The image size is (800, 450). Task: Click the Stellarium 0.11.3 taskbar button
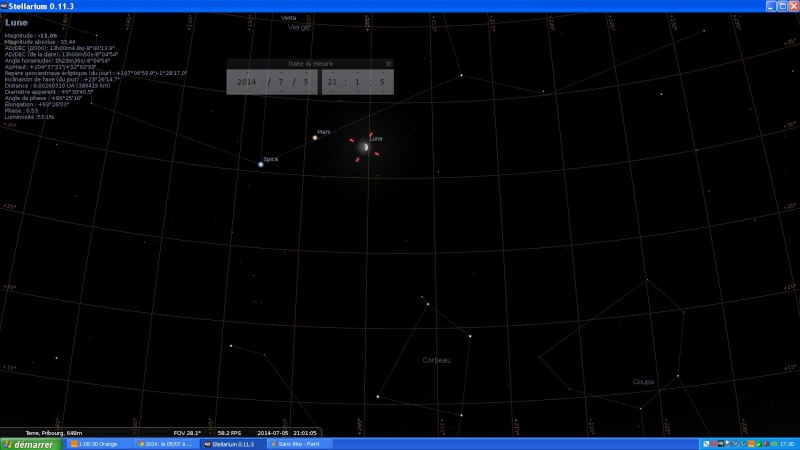233,444
